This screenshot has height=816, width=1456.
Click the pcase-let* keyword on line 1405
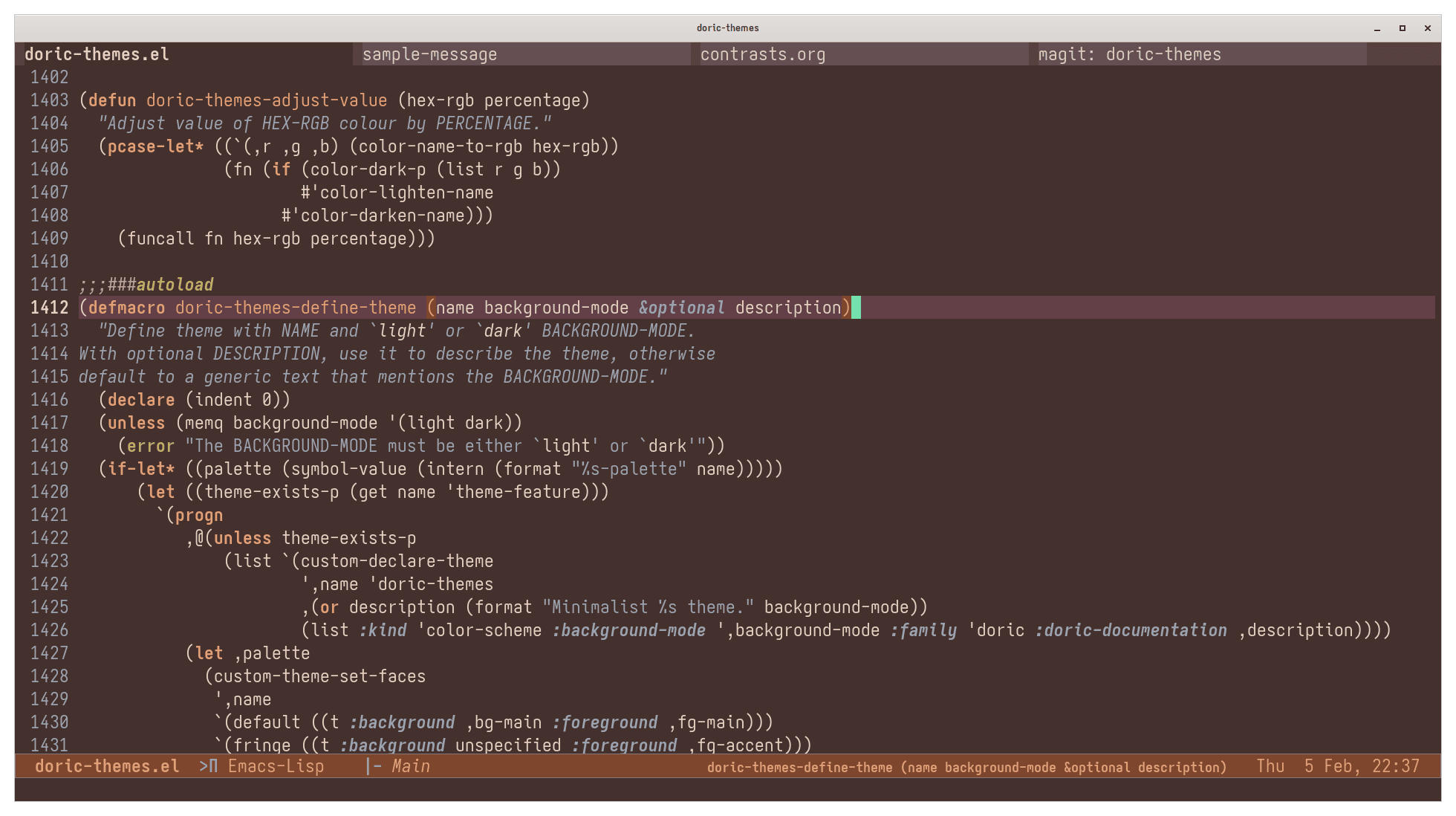[155, 146]
